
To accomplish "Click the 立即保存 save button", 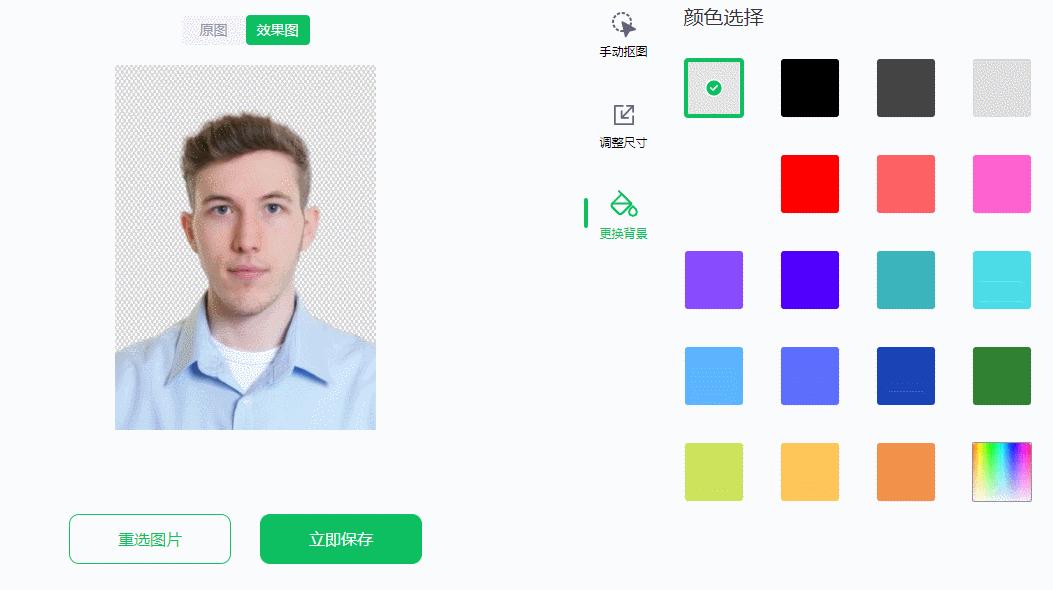I will click(340, 538).
